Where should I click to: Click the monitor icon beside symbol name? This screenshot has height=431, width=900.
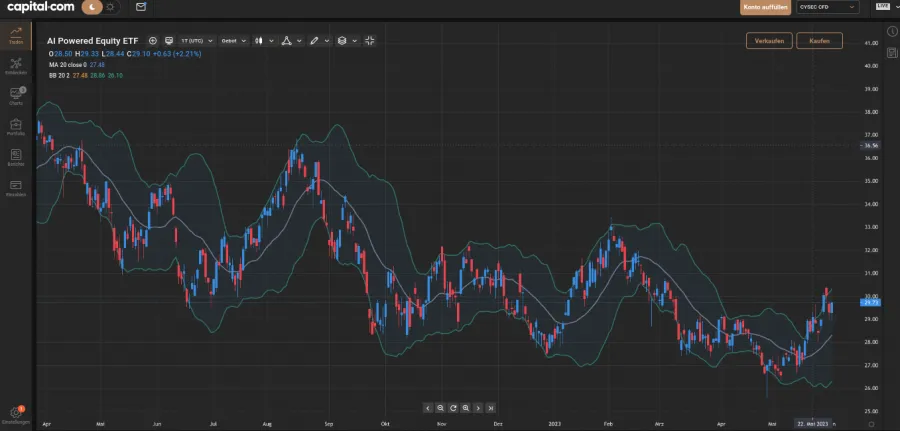(x=169, y=41)
